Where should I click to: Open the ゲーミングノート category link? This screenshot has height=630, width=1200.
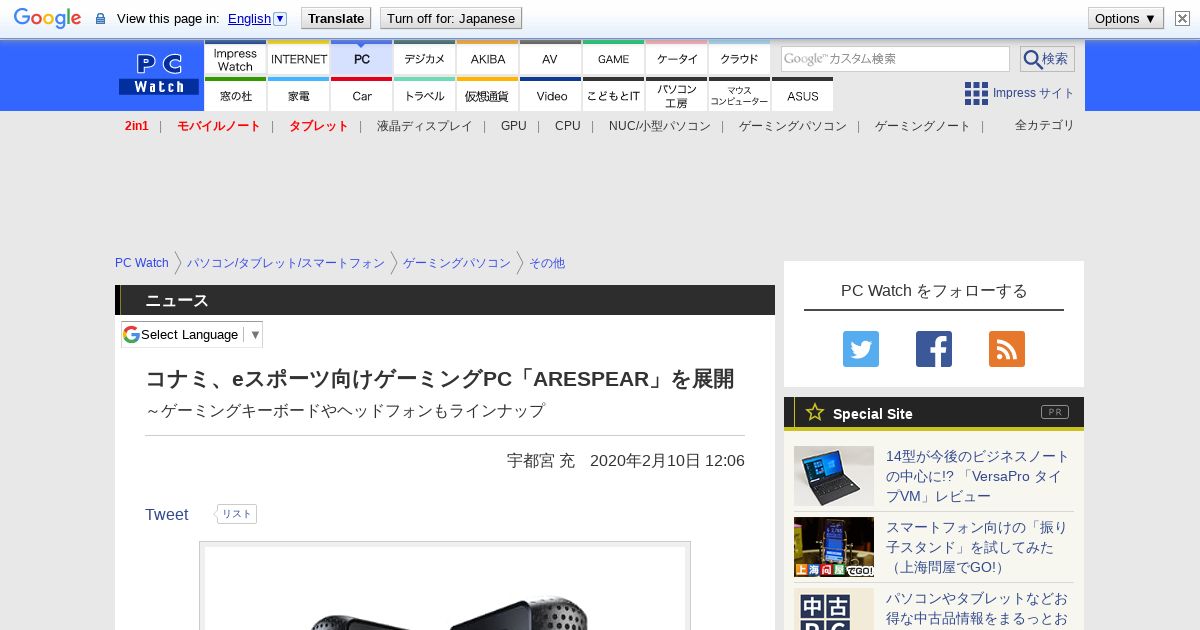(923, 126)
